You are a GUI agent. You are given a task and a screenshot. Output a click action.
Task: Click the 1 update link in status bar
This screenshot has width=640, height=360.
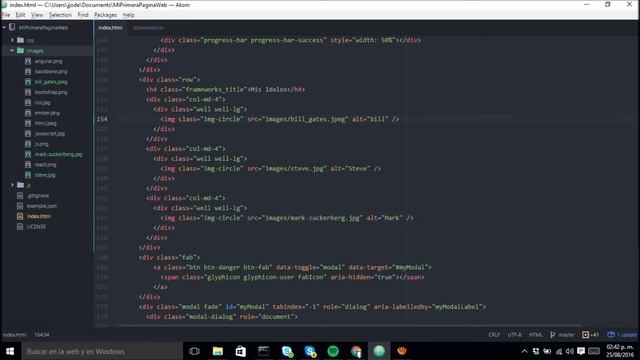(627, 335)
